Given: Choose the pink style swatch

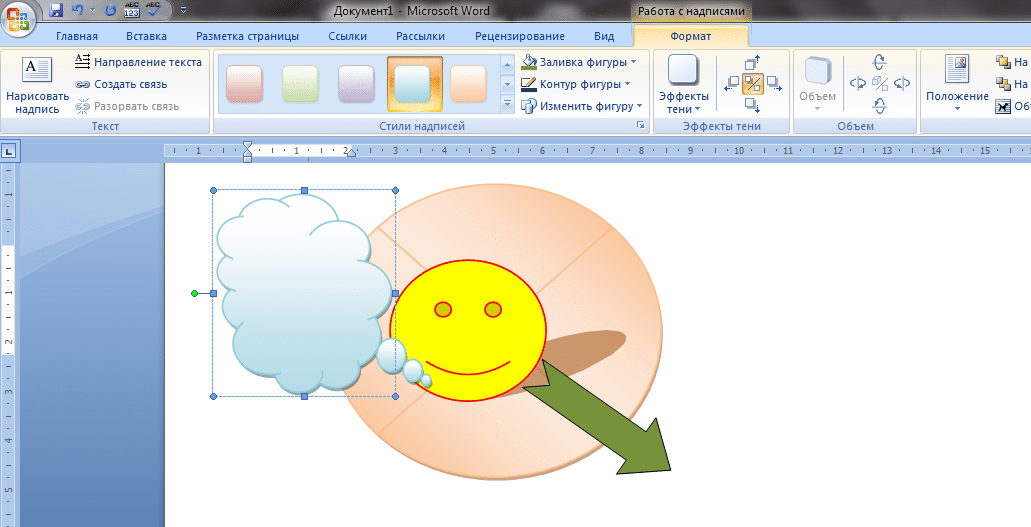Looking at the screenshot, I should (x=245, y=84).
